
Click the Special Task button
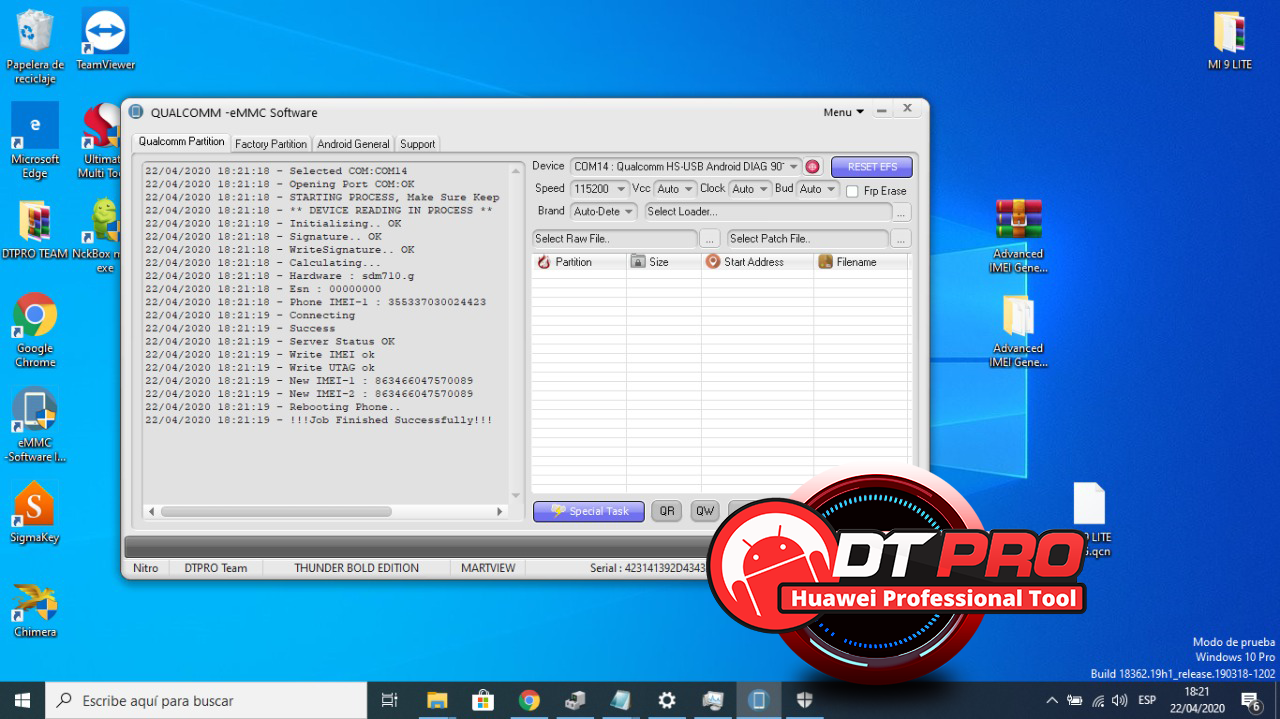pyautogui.click(x=588, y=511)
